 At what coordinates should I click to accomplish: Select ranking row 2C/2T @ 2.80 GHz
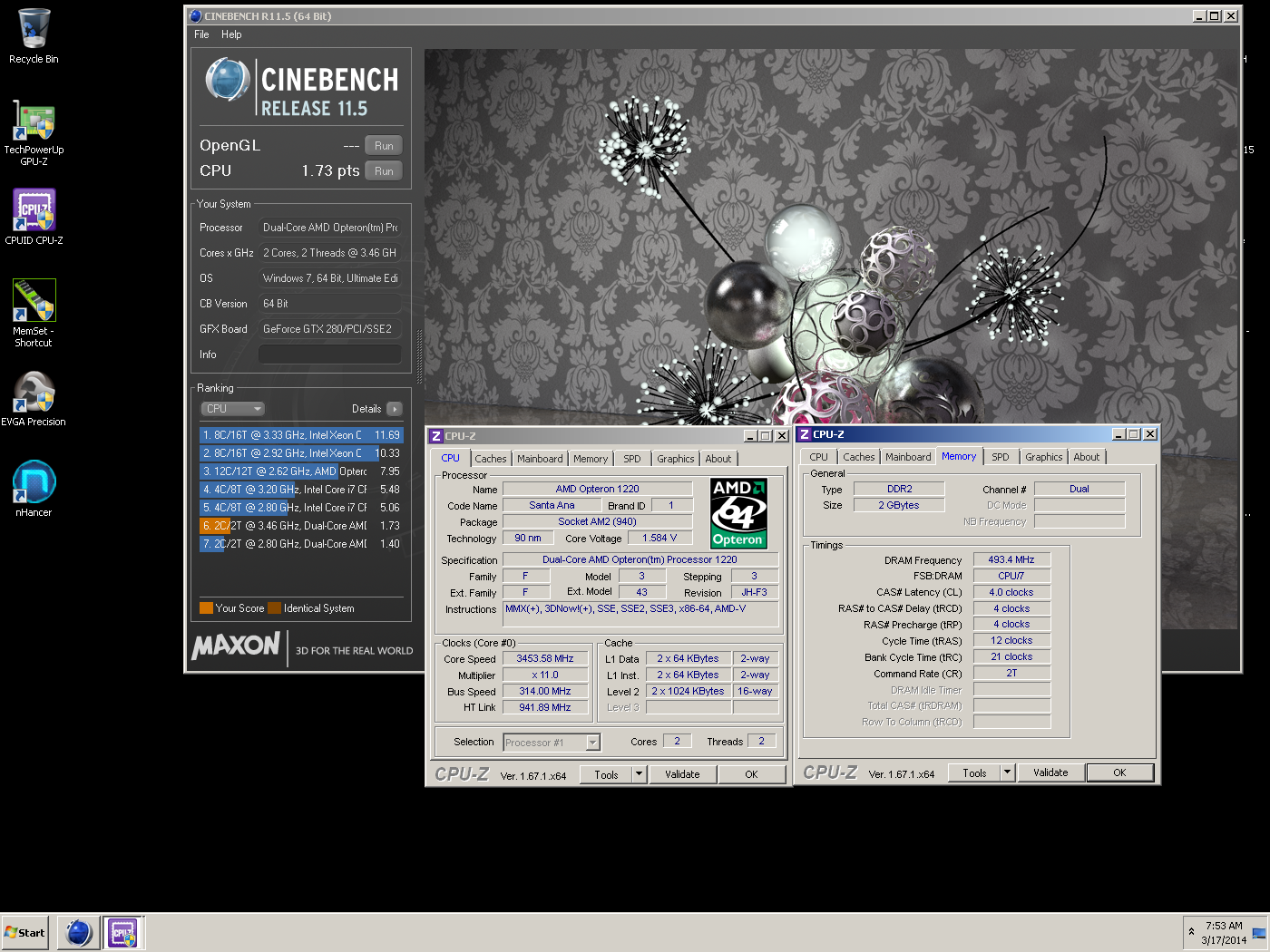click(x=300, y=544)
